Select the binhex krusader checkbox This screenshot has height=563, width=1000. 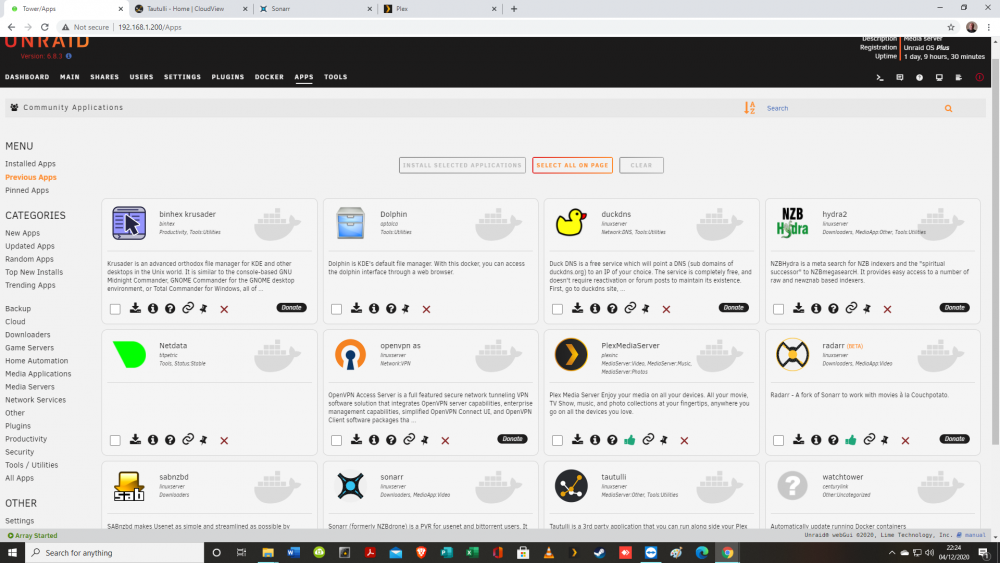coord(115,309)
